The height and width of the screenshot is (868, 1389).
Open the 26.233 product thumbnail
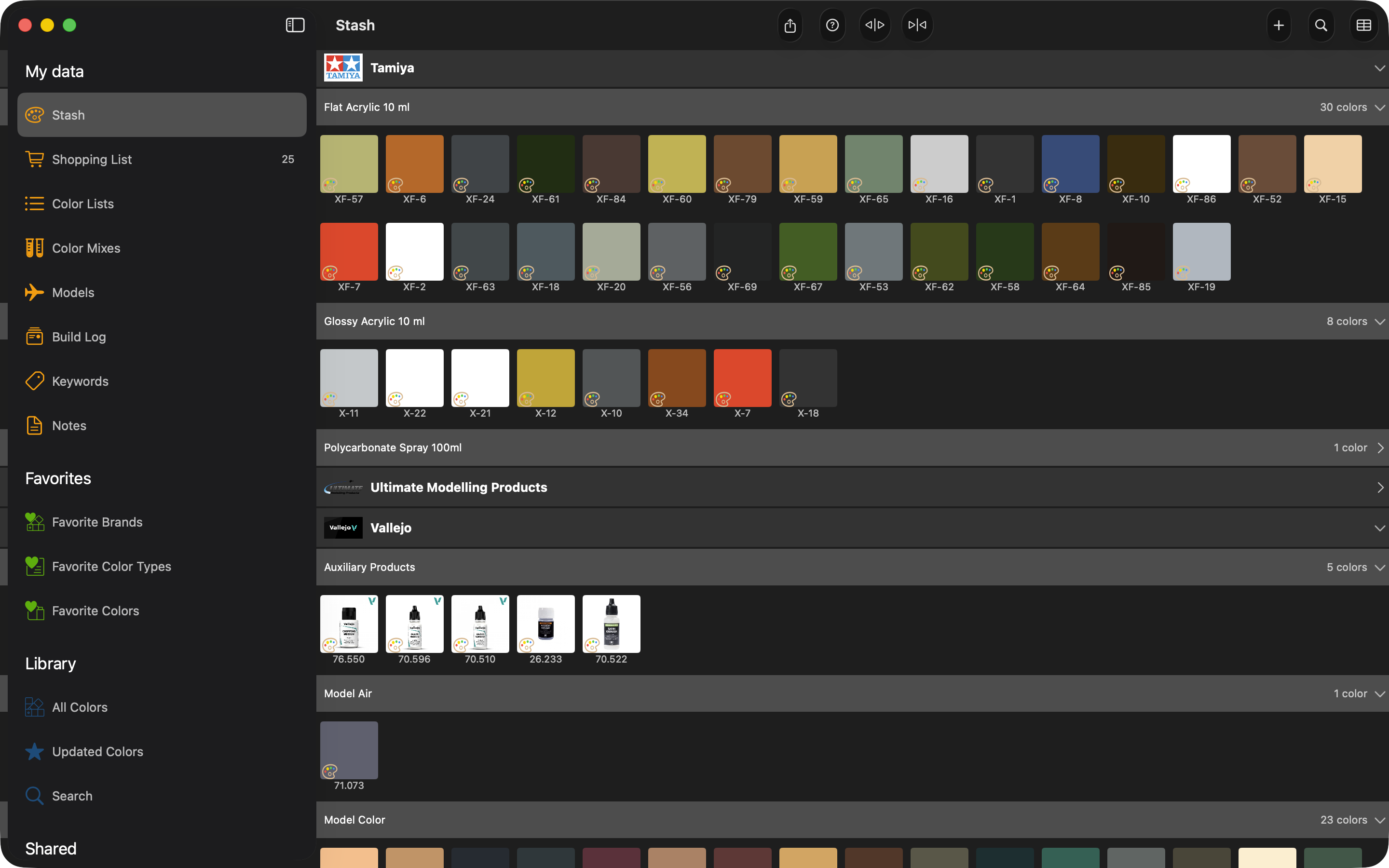pyautogui.click(x=546, y=624)
